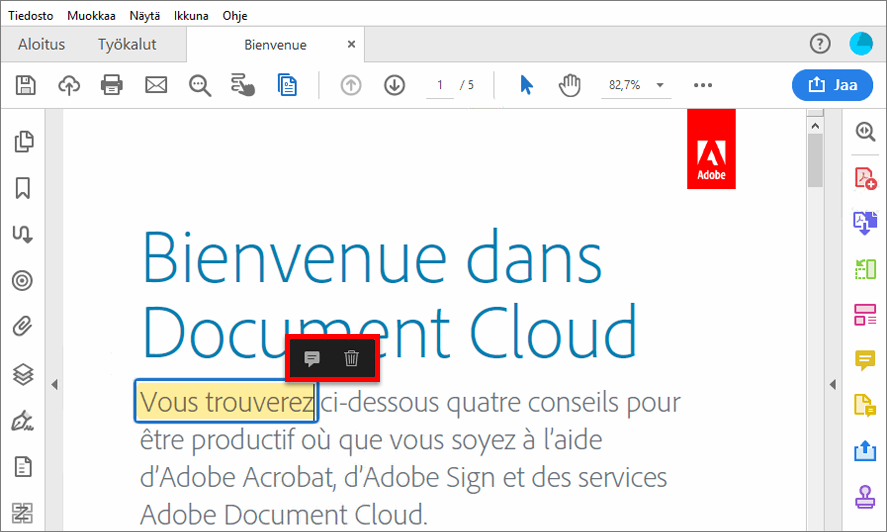Click the vertical scrollbar thumb
Screen dimensions: 887x532
click(815, 161)
